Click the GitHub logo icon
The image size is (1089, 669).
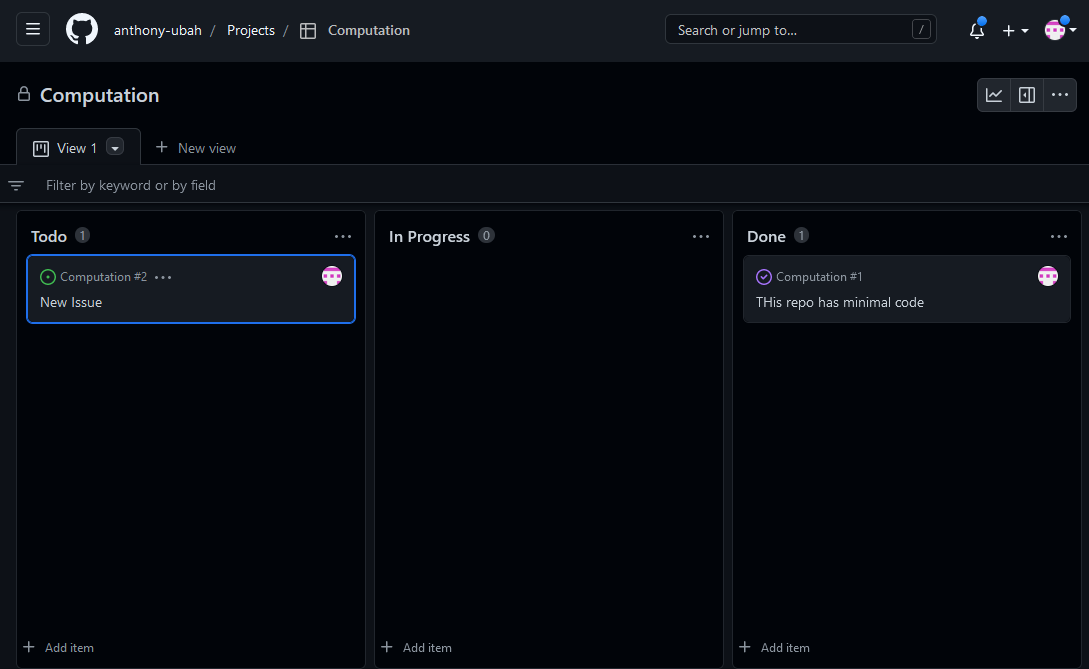[82, 30]
